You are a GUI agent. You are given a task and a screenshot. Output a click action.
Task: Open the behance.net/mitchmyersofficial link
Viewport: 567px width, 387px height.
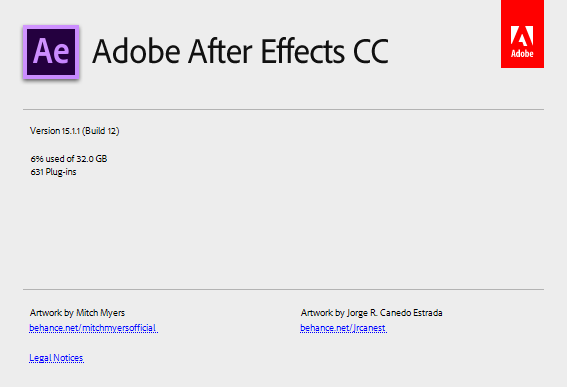tap(93, 328)
